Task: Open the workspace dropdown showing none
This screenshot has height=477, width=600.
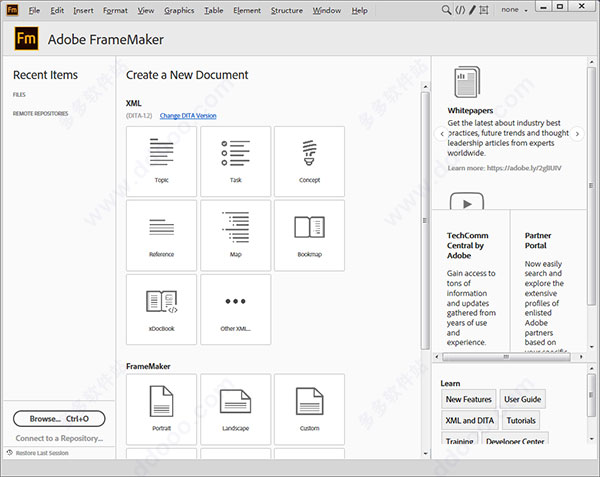Action: (x=514, y=10)
